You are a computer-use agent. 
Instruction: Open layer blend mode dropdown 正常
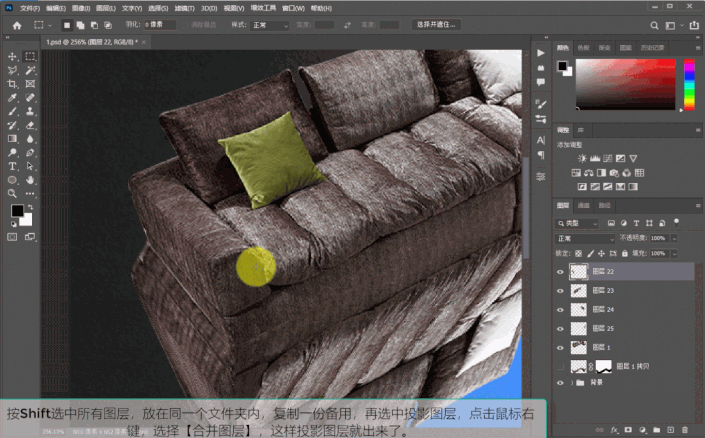pyautogui.click(x=585, y=238)
